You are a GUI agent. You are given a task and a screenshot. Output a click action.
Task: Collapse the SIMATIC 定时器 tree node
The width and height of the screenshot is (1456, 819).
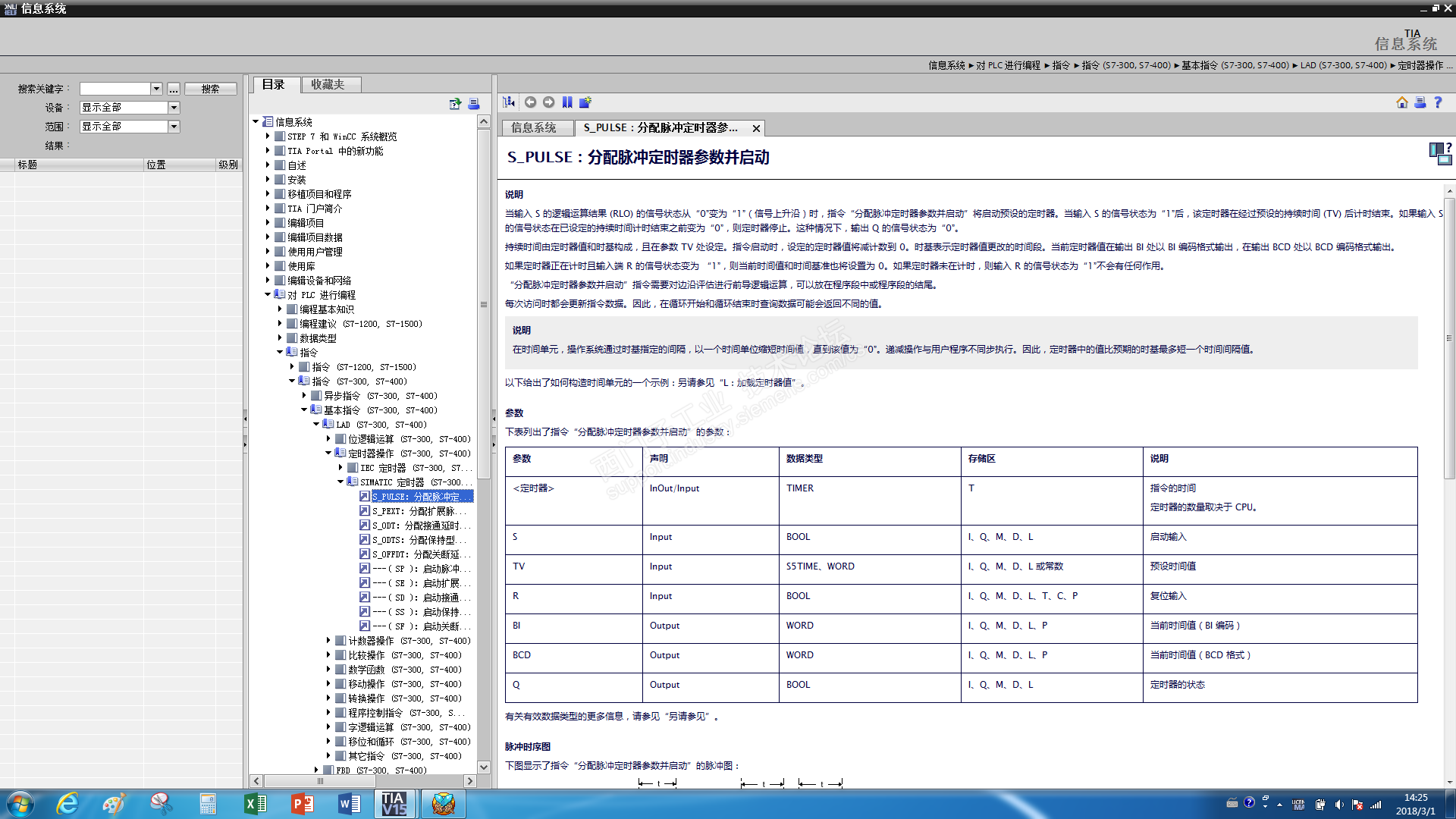pyautogui.click(x=340, y=482)
